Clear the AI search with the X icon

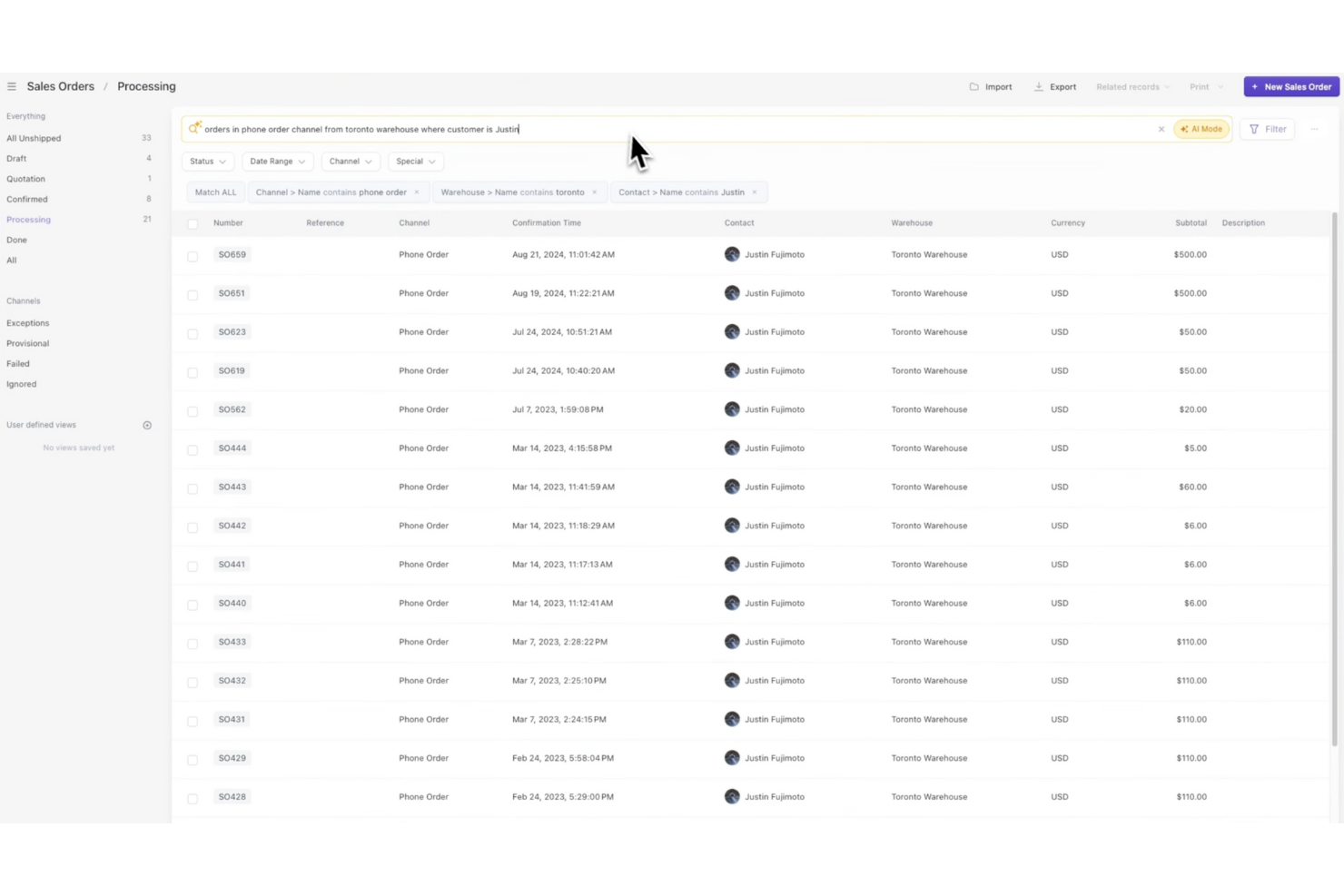(1161, 129)
